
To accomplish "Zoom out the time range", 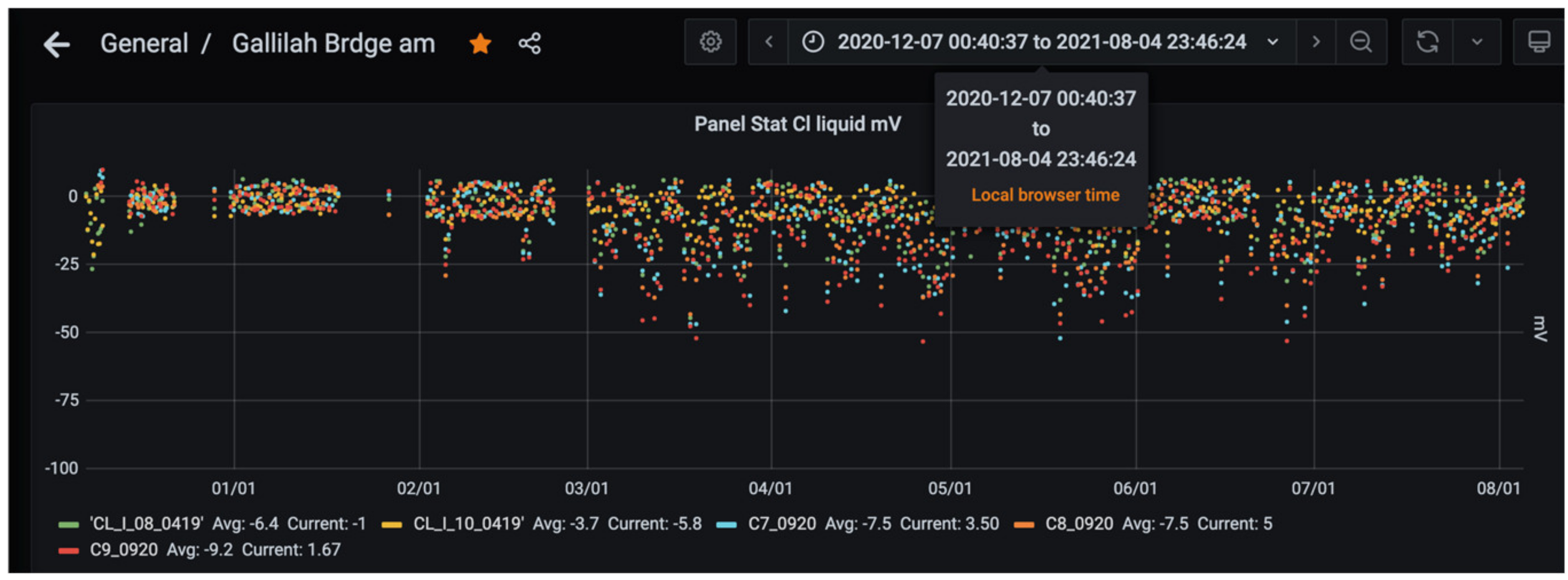I will tap(1360, 42).
